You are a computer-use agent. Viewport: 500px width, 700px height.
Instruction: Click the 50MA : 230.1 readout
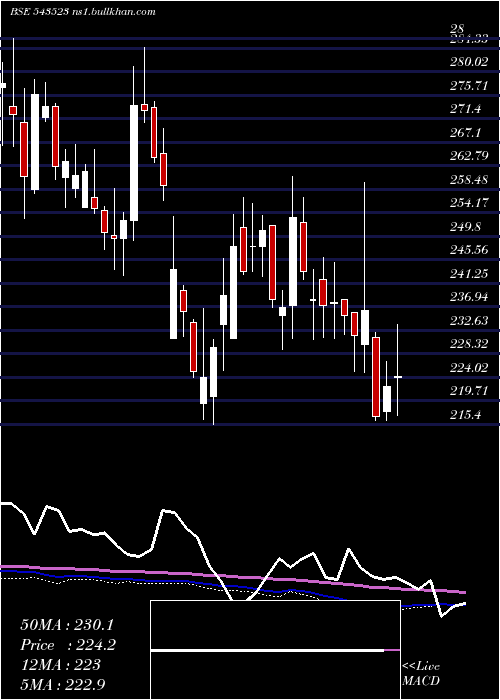coord(67,625)
